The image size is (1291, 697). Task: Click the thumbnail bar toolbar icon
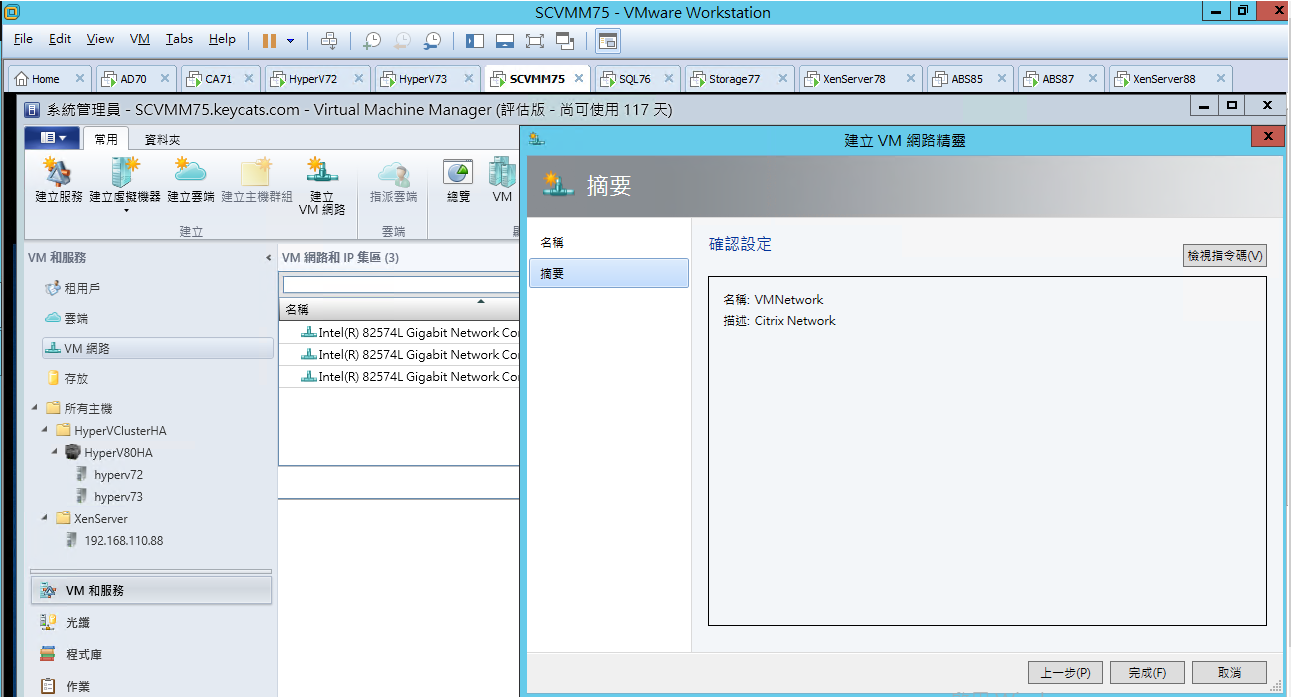coord(505,40)
